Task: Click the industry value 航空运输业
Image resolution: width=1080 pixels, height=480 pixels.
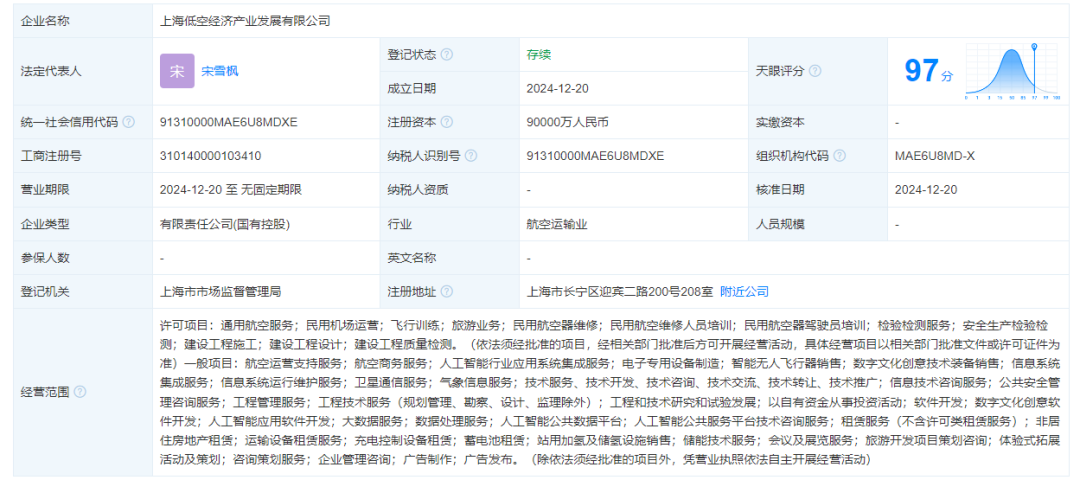Action: [557, 225]
